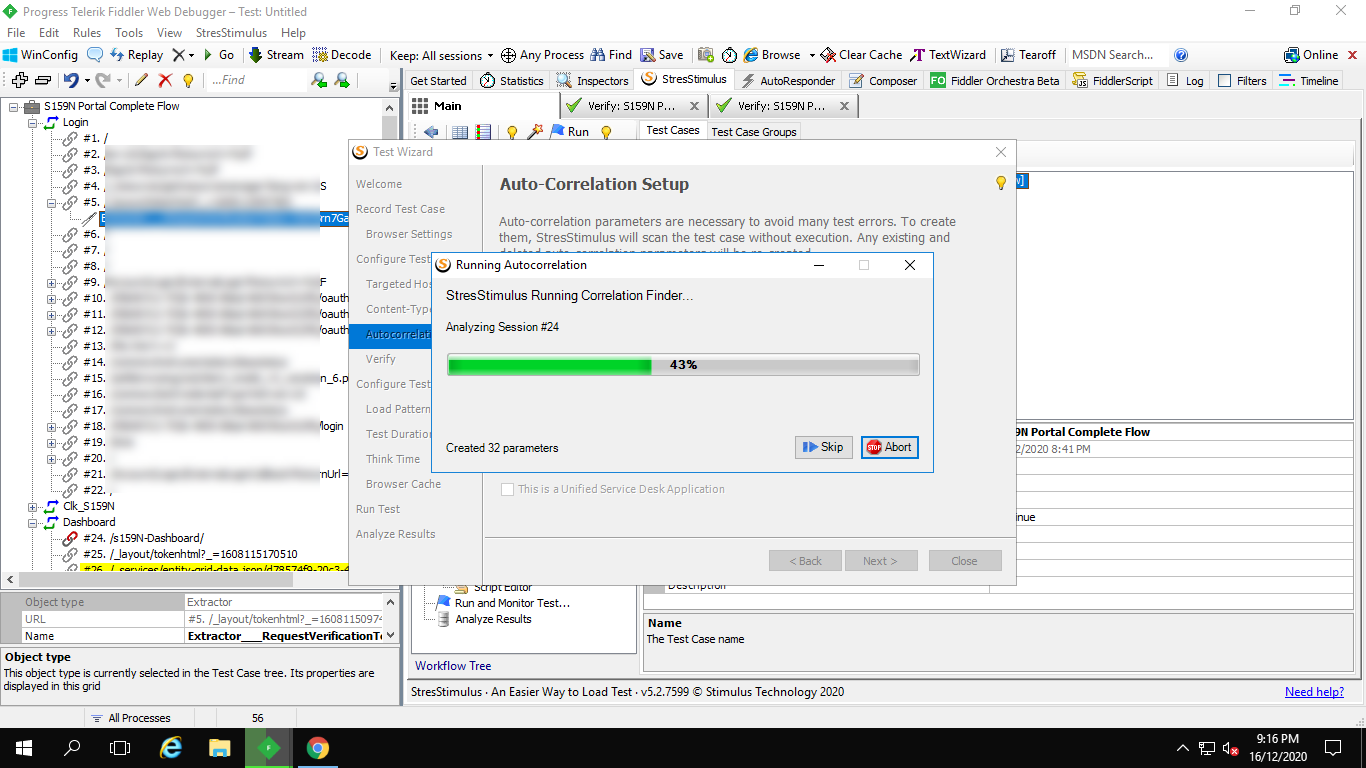Expand request #9 in test tree
The height and width of the screenshot is (768, 1366).
52,282
